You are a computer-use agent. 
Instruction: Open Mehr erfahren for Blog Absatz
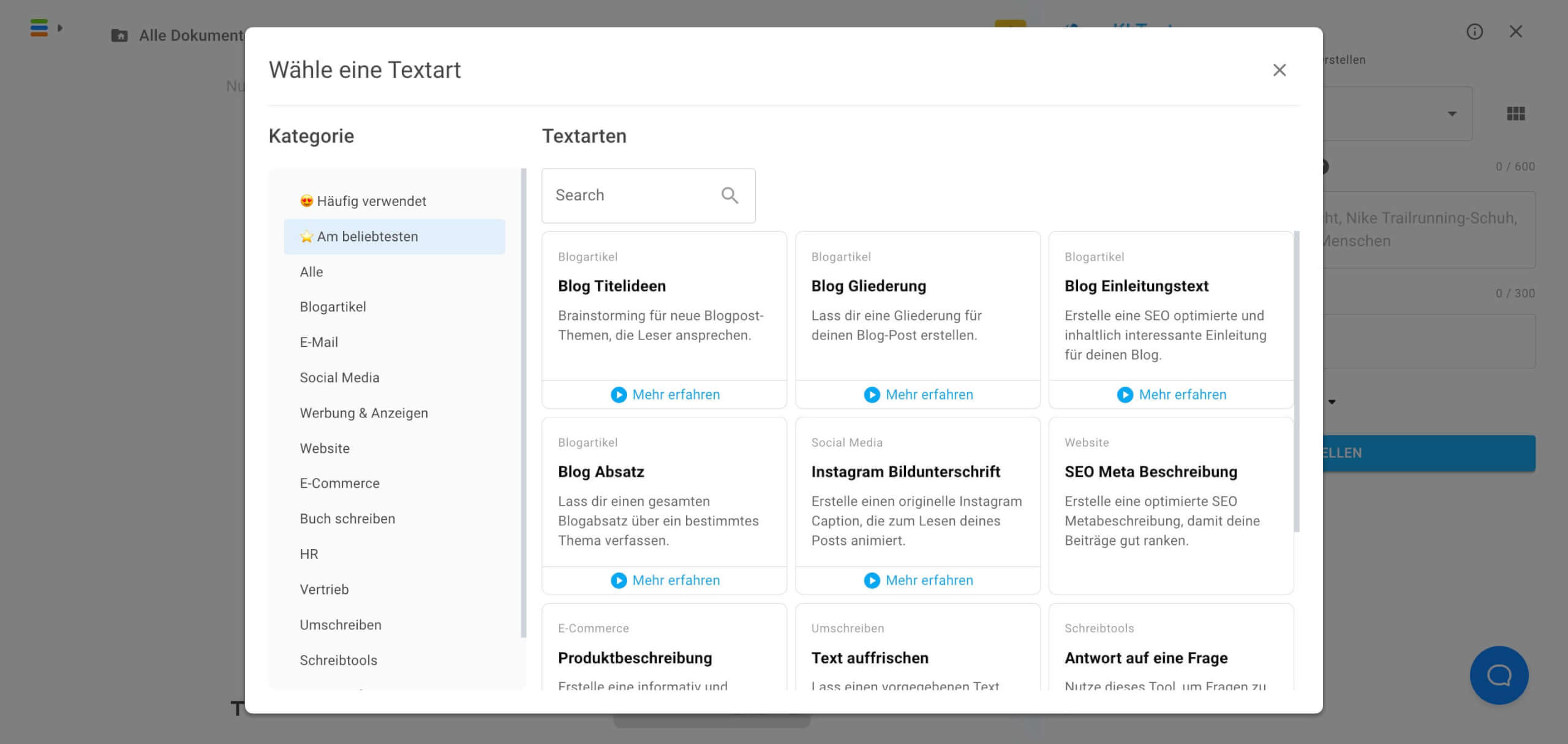coord(665,580)
